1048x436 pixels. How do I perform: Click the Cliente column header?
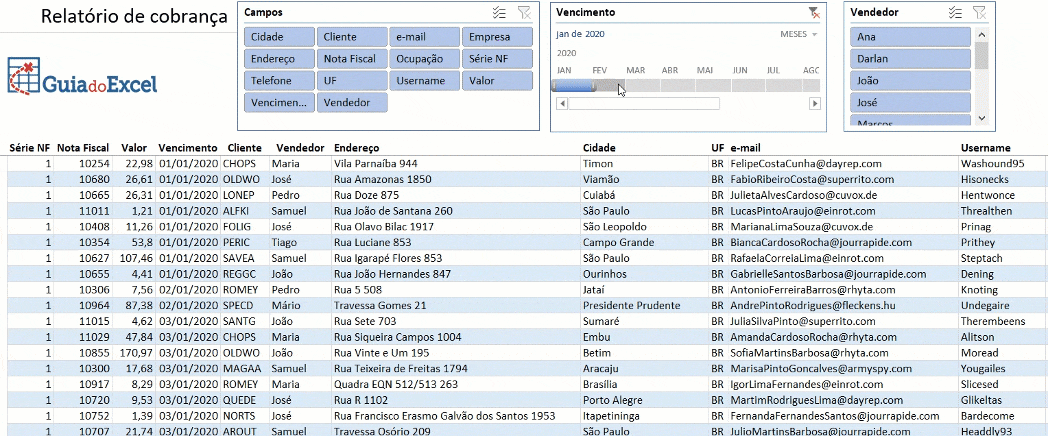point(245,148)
